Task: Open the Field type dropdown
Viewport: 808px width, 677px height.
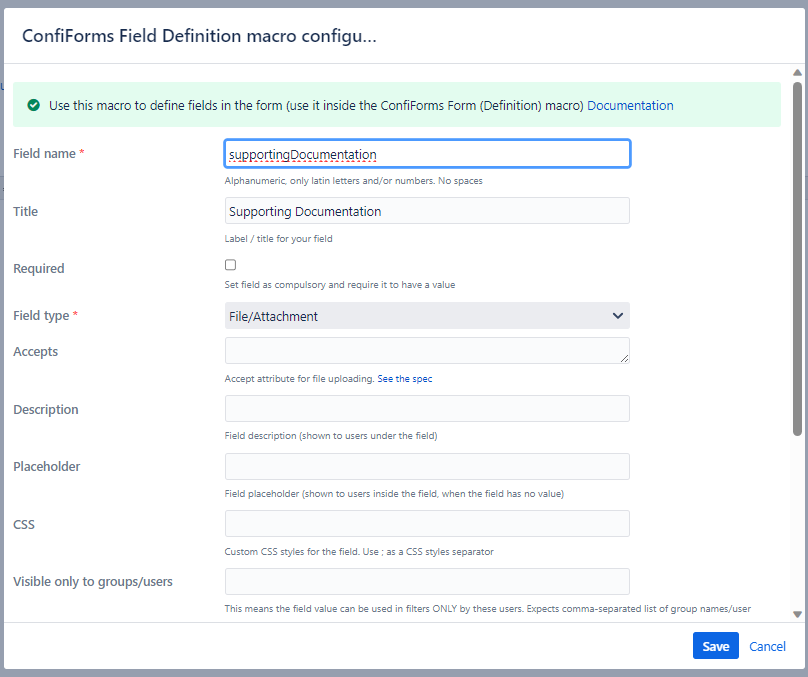Action: coord(427,316)
